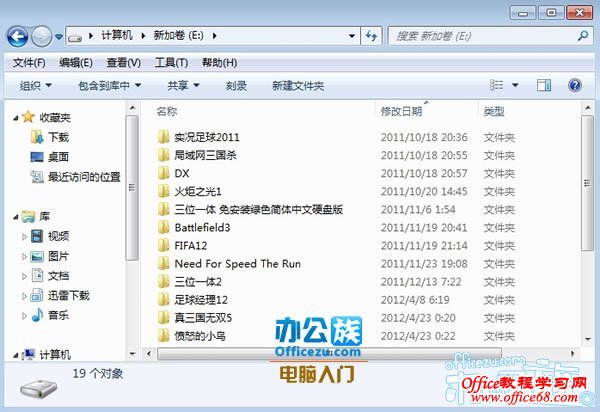Open the 工具(T) menu
The height and width of the screenshot is (412, 600).
(171, 62)
